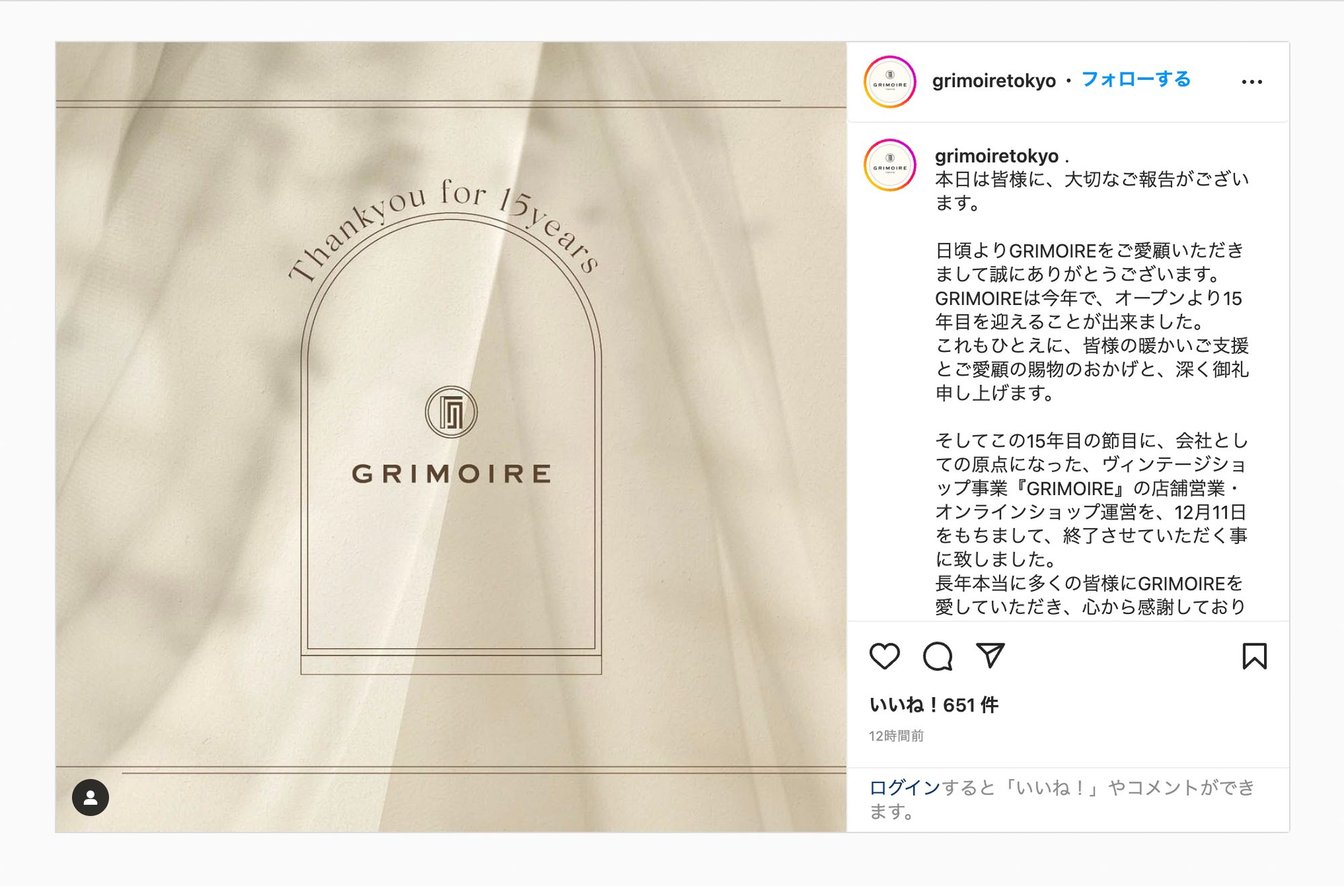Click the GRIMOIRE wordmark on the image

tap(451, 474)
